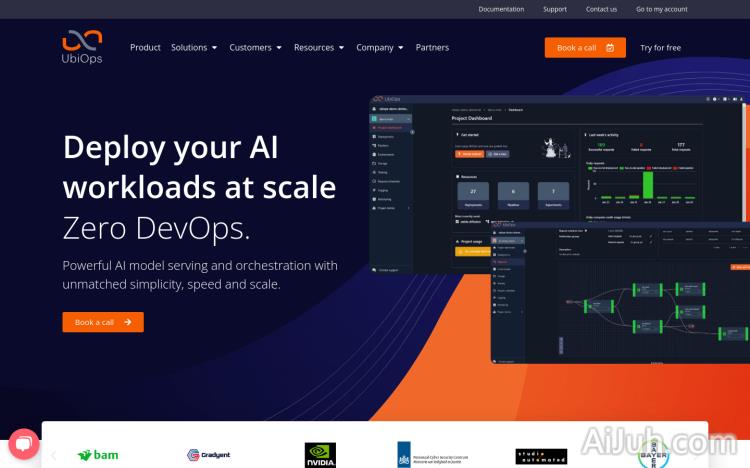Click the hero Book a call button
The width and height of the screenshot is (750, 468).
tap(103, 322)
